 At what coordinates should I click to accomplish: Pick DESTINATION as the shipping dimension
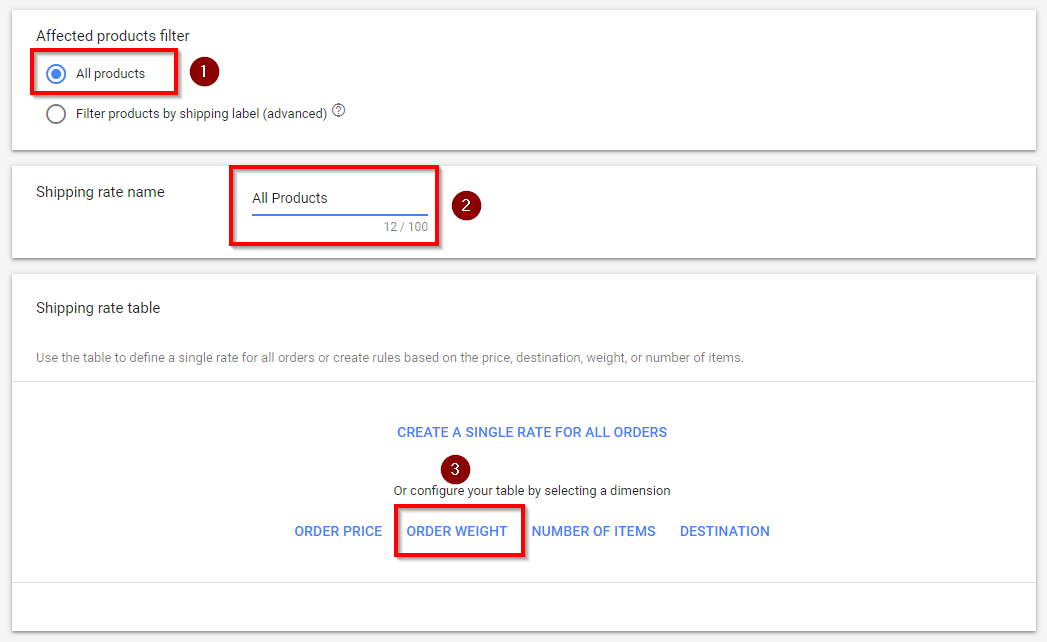tap(724, 531)
